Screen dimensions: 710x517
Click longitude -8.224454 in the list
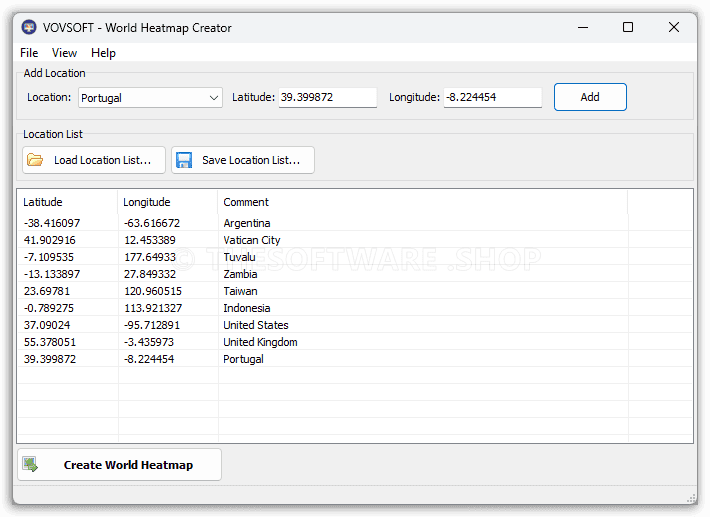(149, 359)
